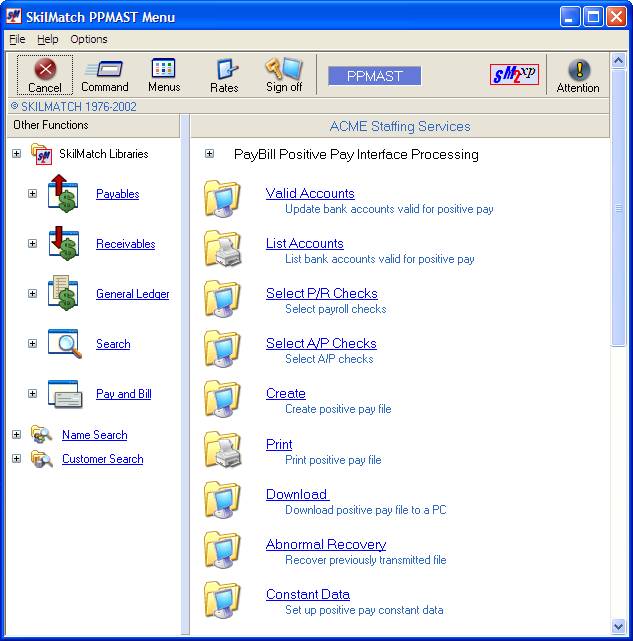Click the red Cancel toolbar icon
This screenshot has height=641, width=633.
(x=45, y=69)
